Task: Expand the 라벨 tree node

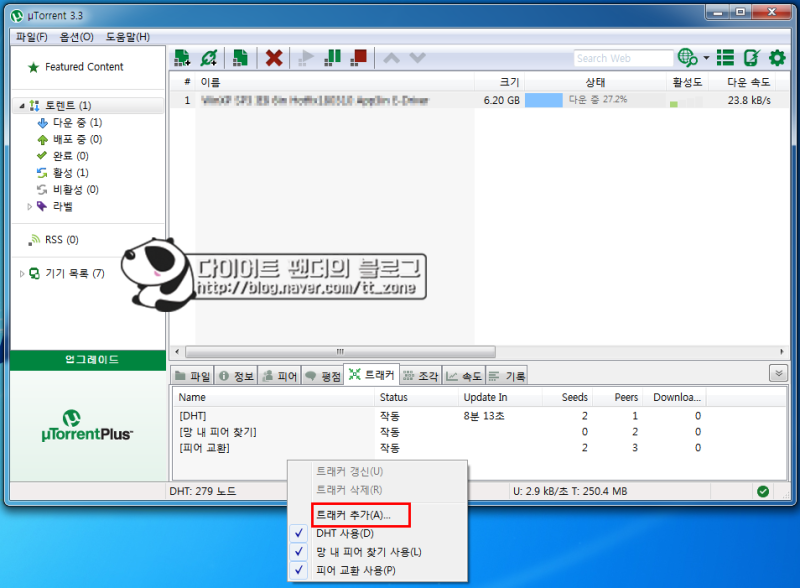Action: 29,206
